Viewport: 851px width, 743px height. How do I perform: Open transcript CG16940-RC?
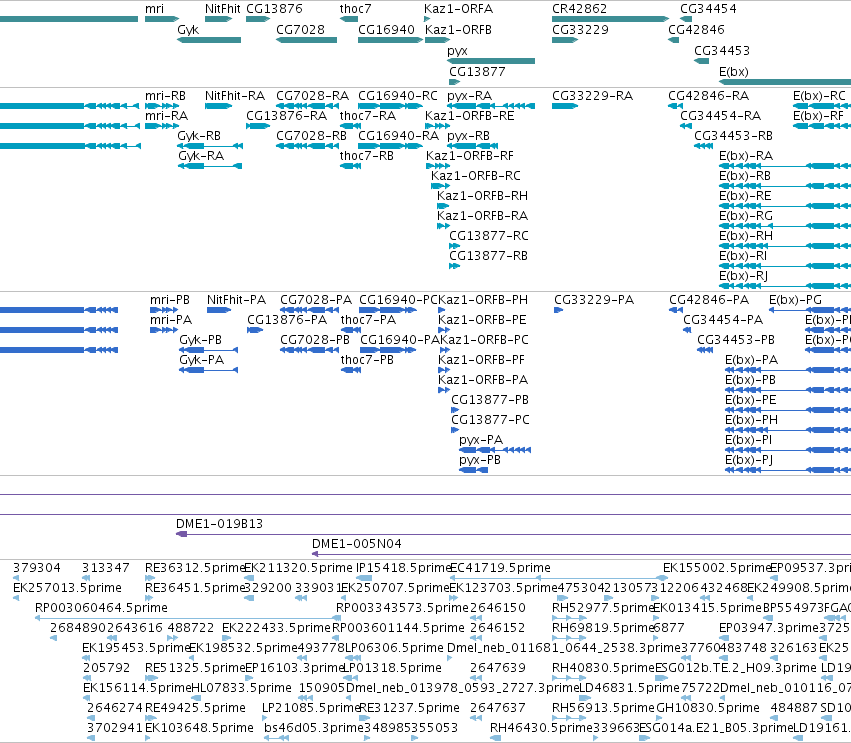click(x=397, y=96)
